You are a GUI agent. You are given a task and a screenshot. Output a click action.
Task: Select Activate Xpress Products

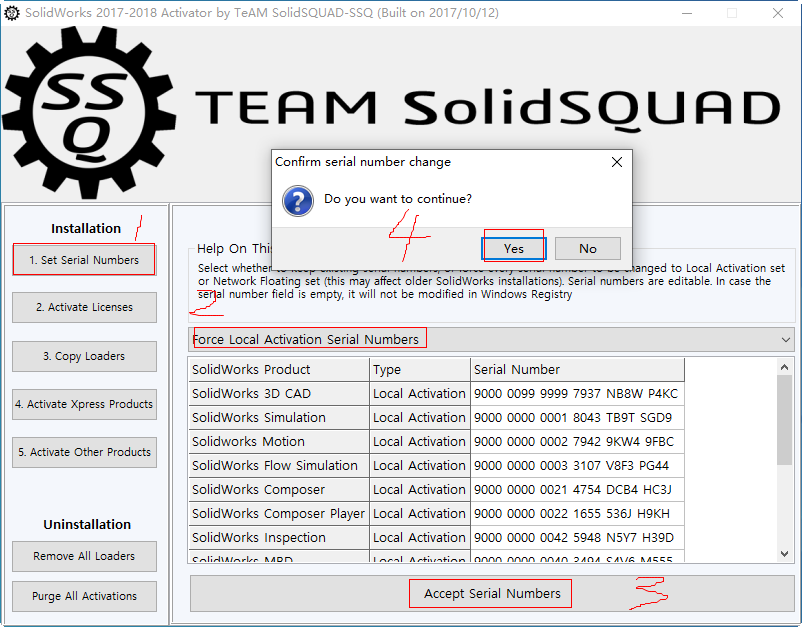tap(84, 404)
